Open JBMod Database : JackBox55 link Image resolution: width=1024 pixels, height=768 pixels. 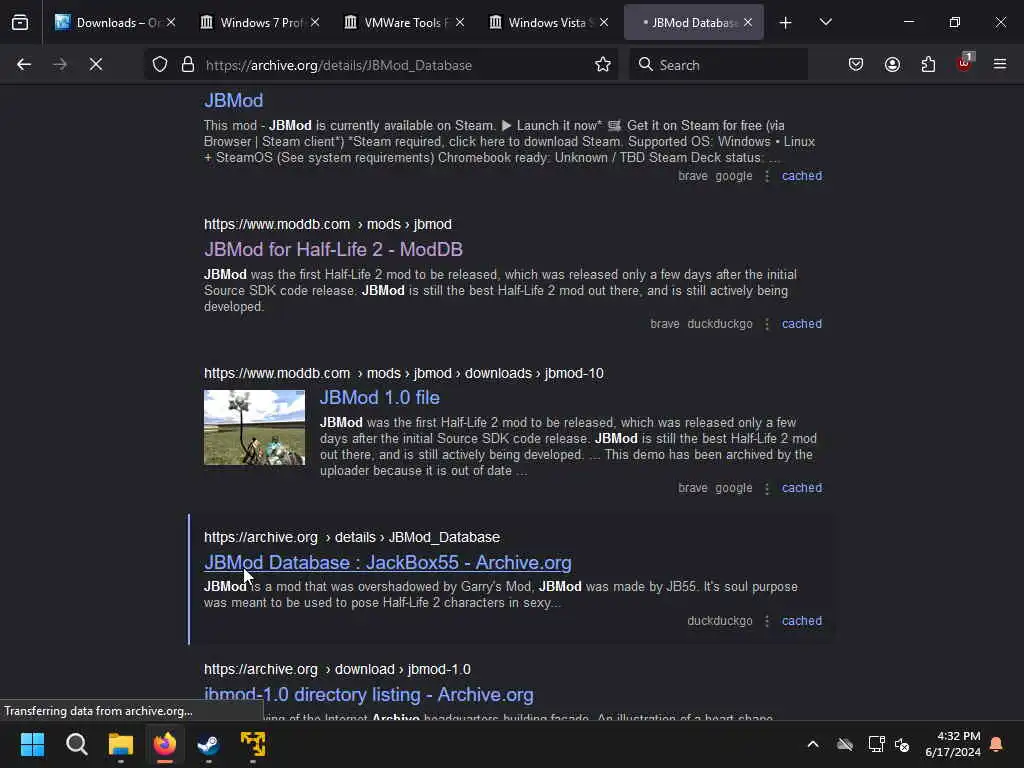coord(388,562)
